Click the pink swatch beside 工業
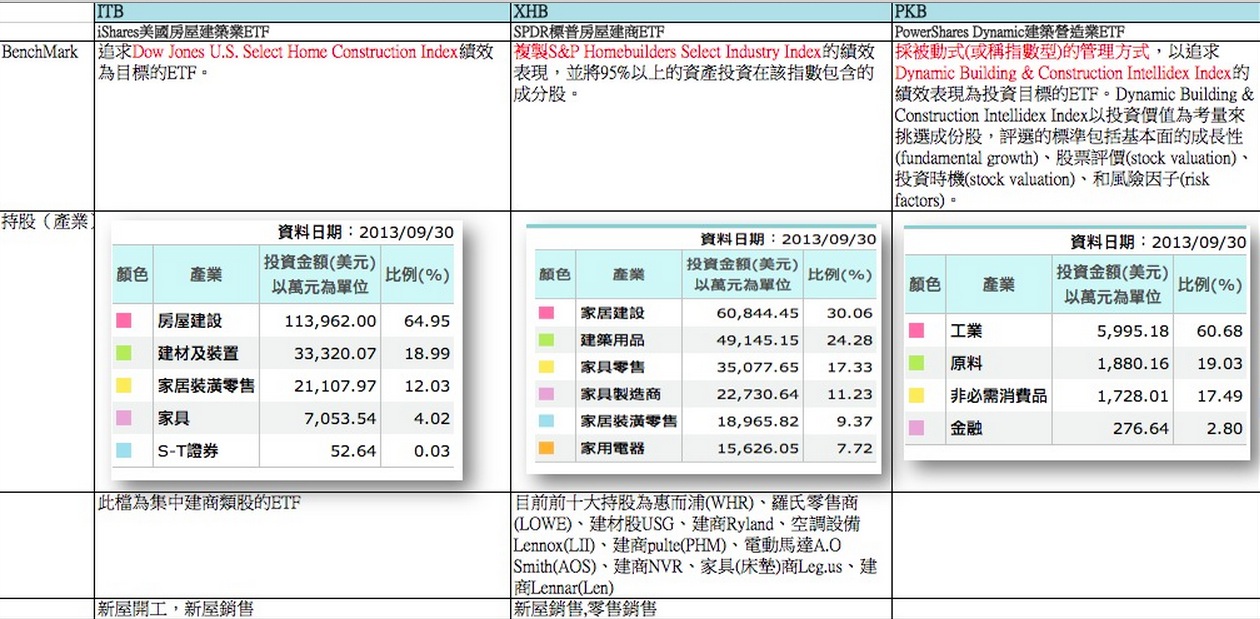Image resolution: width=1260 pixels, height=619 pixels. coord(916,331)
